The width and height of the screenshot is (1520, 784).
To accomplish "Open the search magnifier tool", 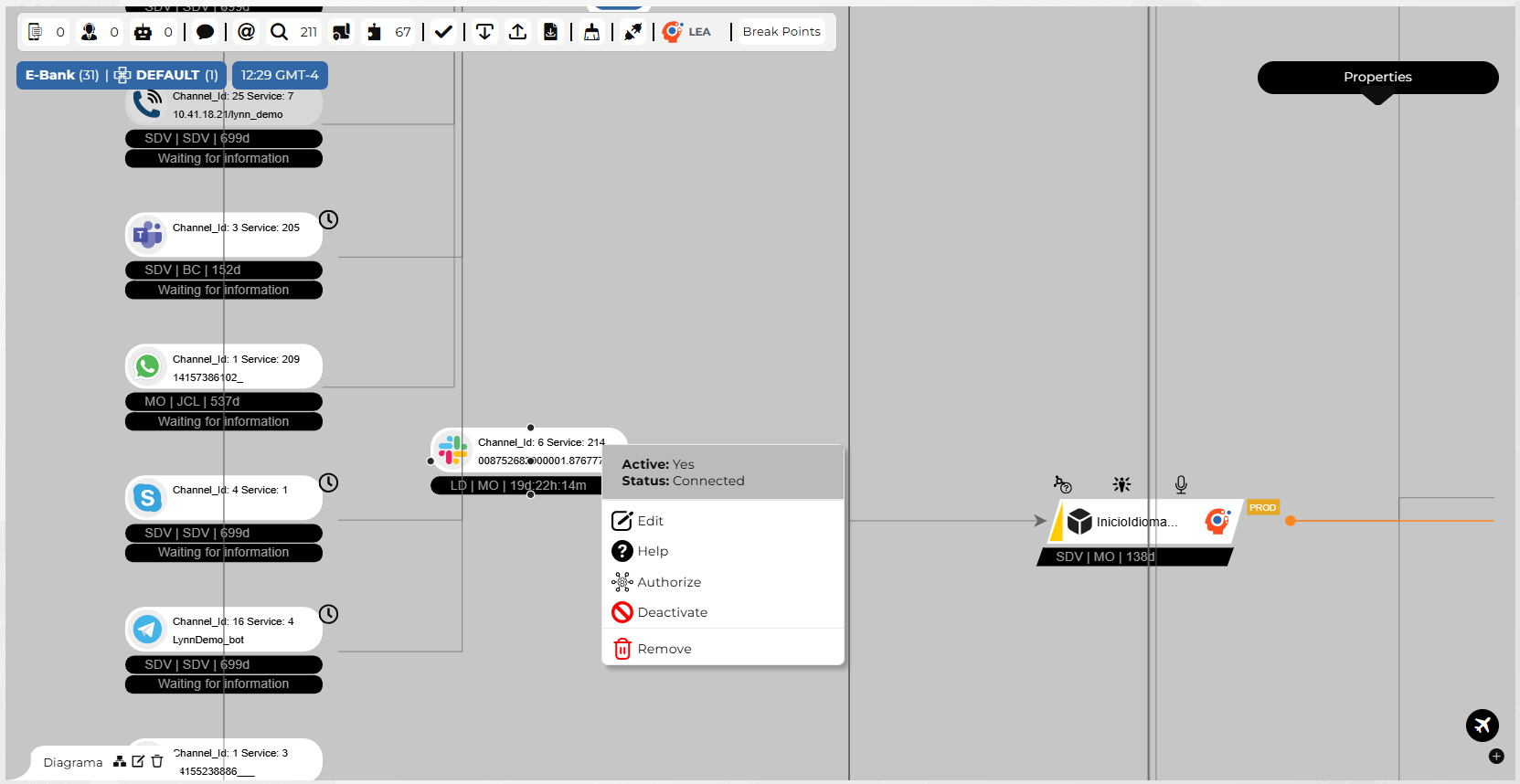I will [279, 32].
